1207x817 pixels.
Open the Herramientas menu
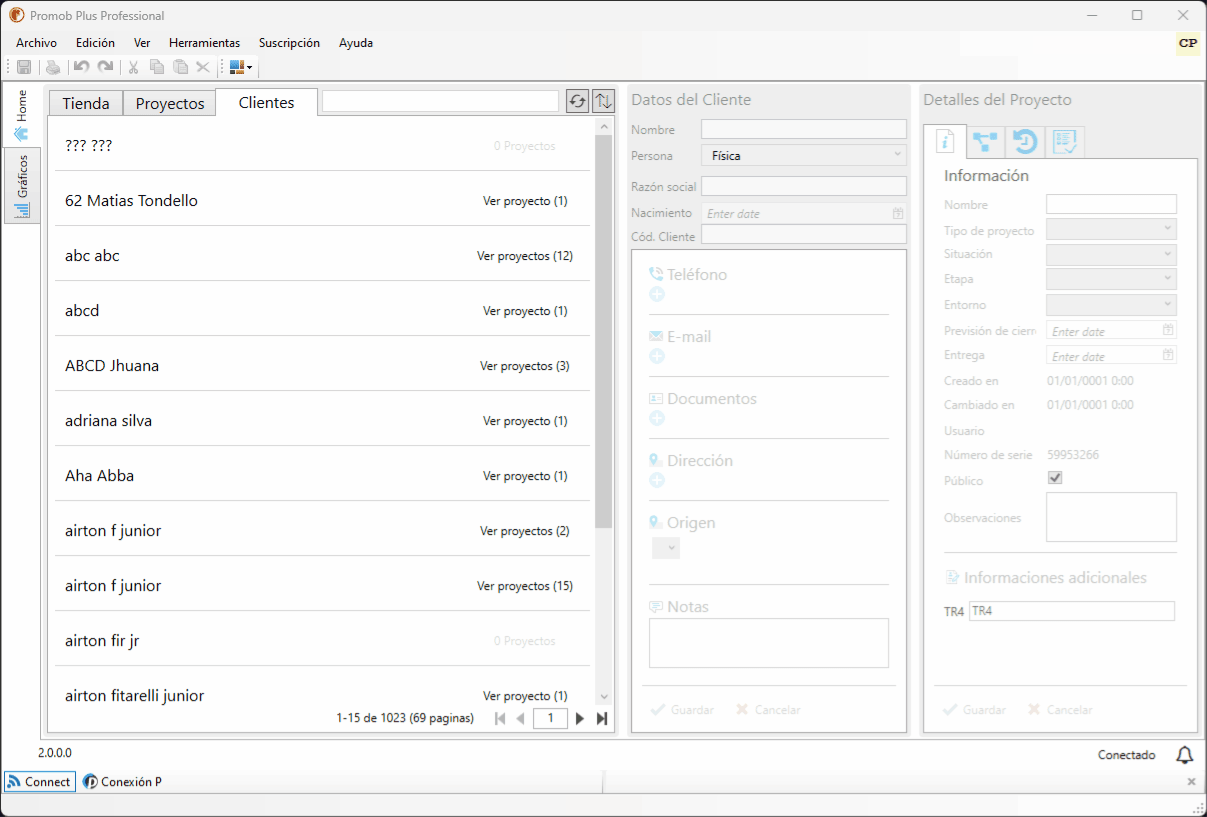[204, 43]
